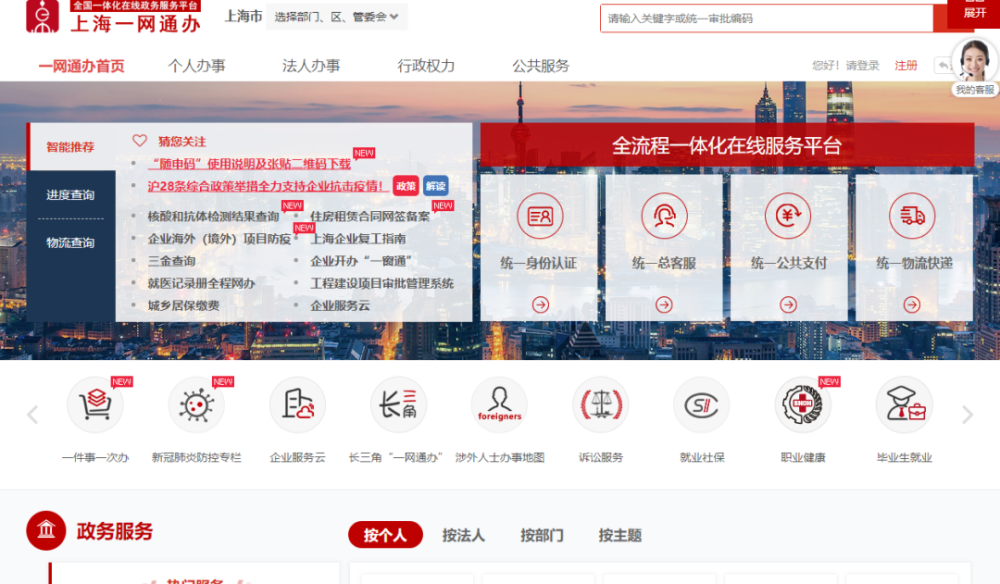Click the foreigners 涉外人士办事地图 icon
The height and width of the screenshot is (584, 1000).
[499, 404]
